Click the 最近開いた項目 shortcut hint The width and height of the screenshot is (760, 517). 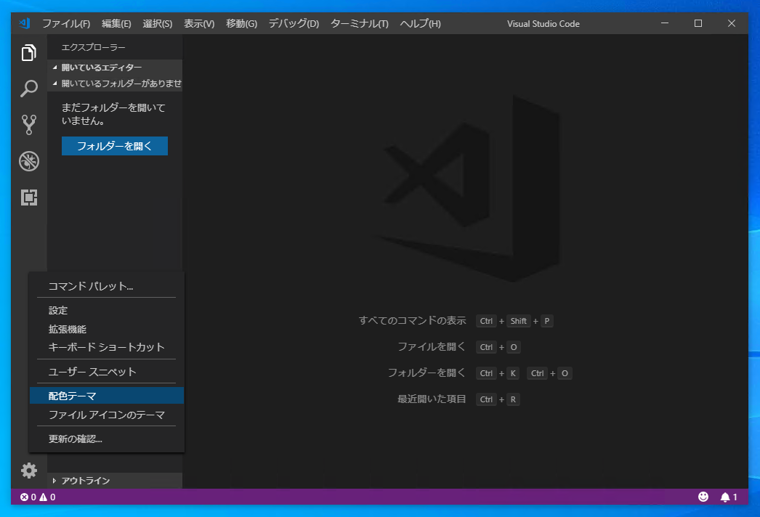coord(431,399)
